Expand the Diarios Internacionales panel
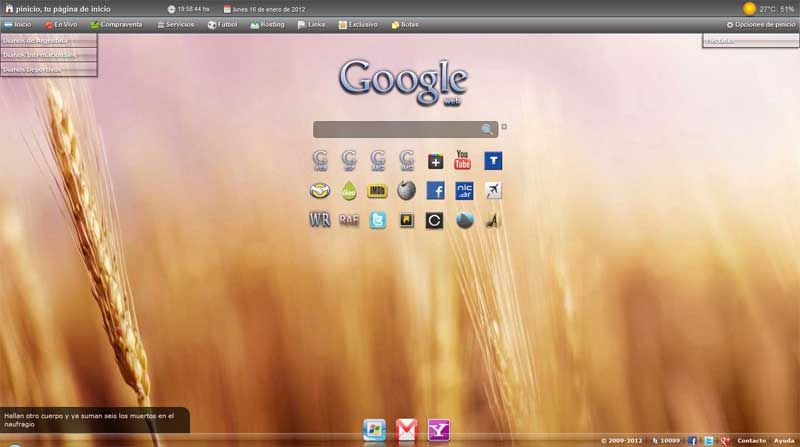800x447 pixels. click(x=48, y=55)
